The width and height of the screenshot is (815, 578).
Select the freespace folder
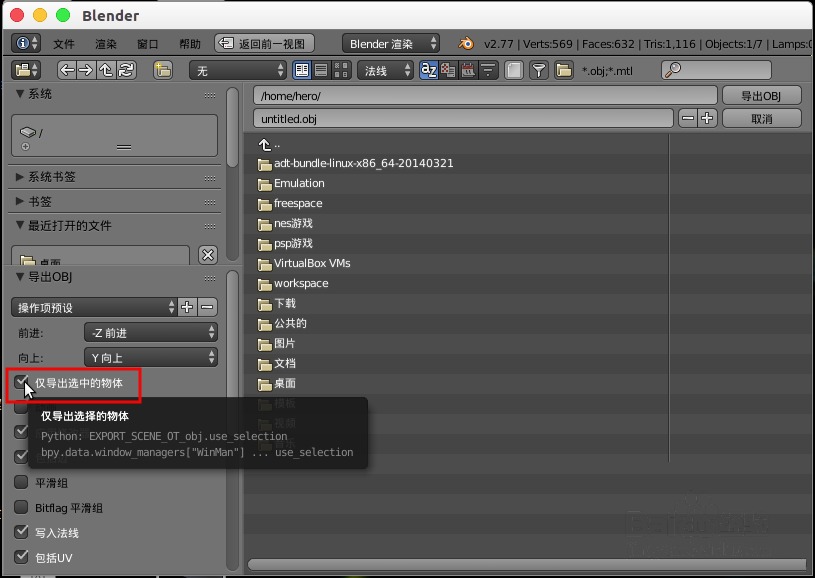point(290,203)
